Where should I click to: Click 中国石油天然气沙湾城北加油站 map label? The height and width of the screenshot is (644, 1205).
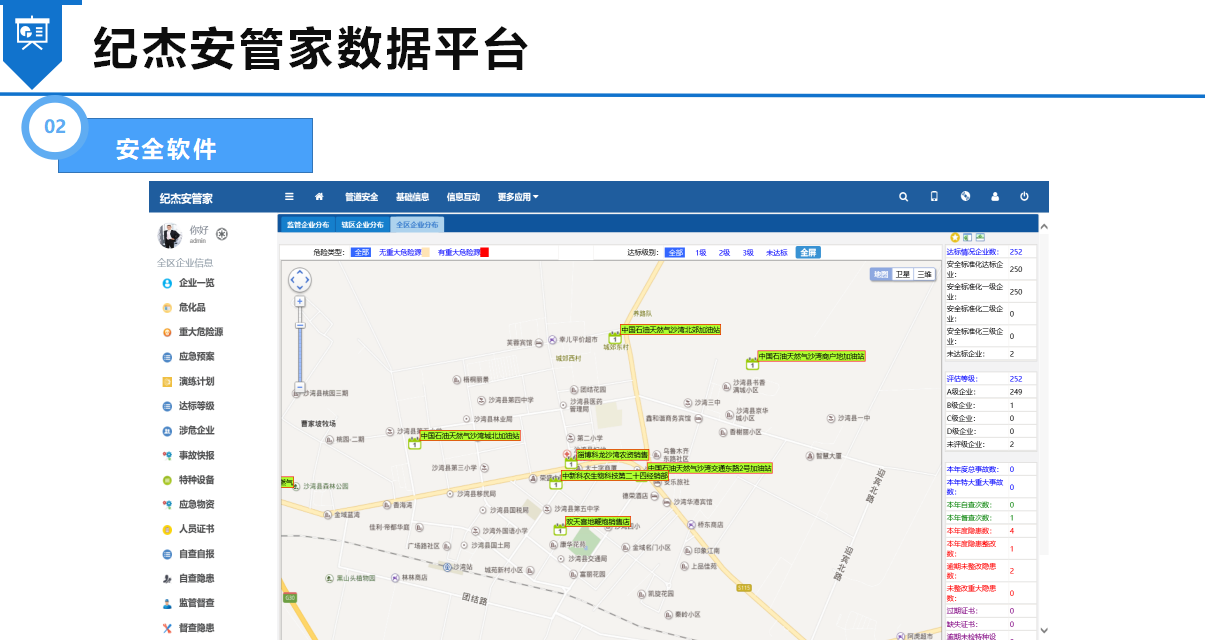point(470,436)
